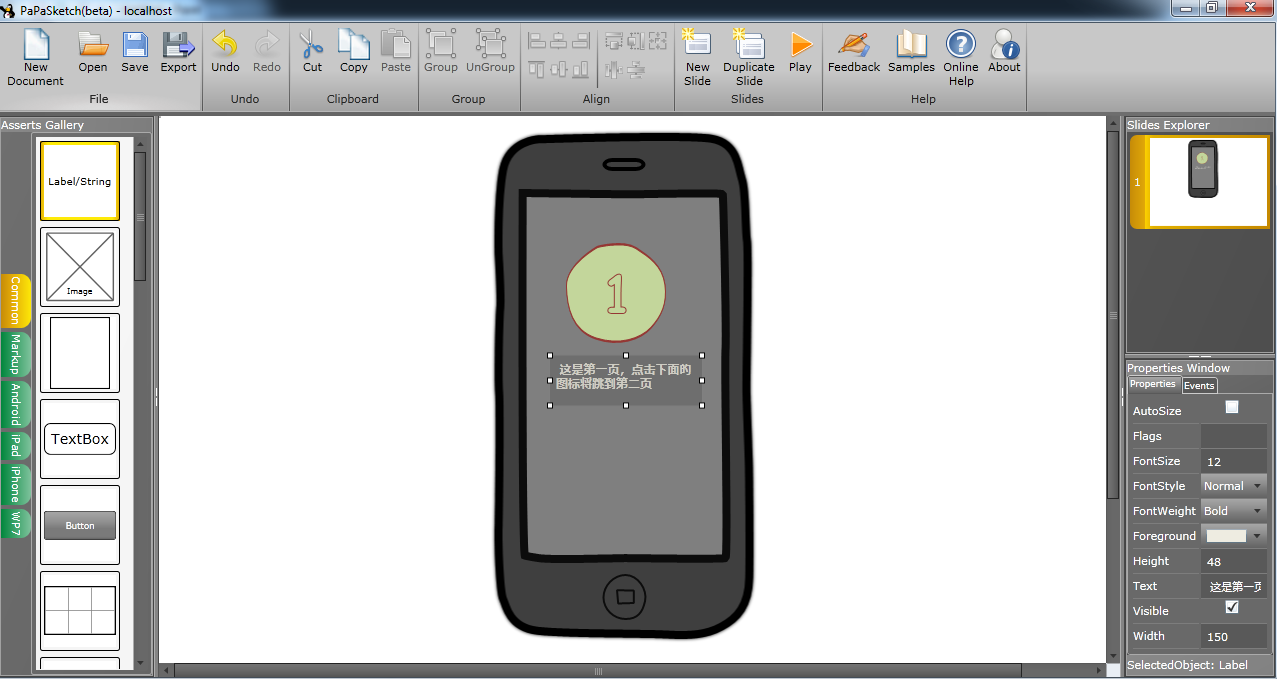Select the Android gallery tab
1277x679 pixels.
click(16, 405)
